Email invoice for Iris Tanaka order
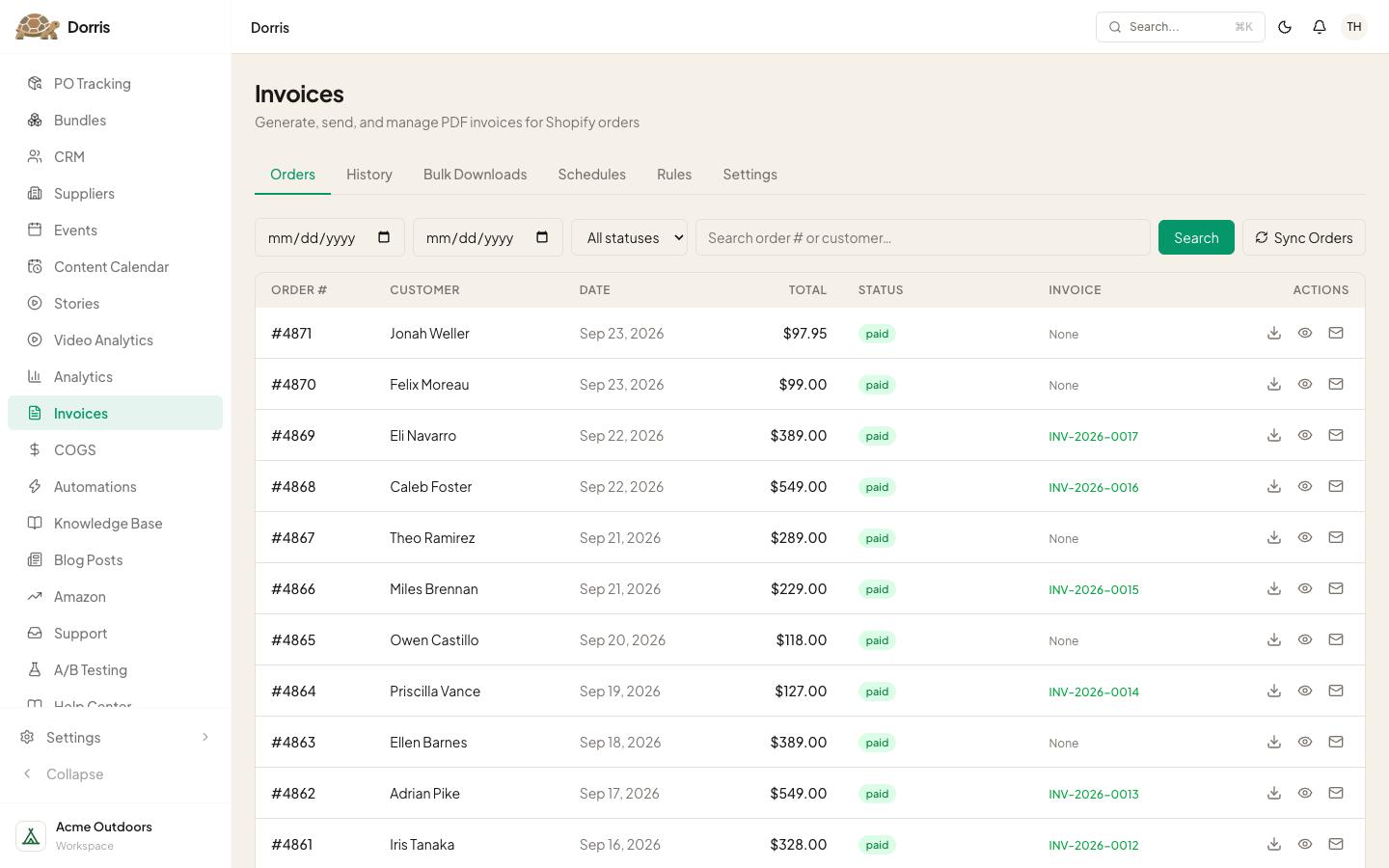This screenshot has height=868, width=1389. (x=1336, y=844)
